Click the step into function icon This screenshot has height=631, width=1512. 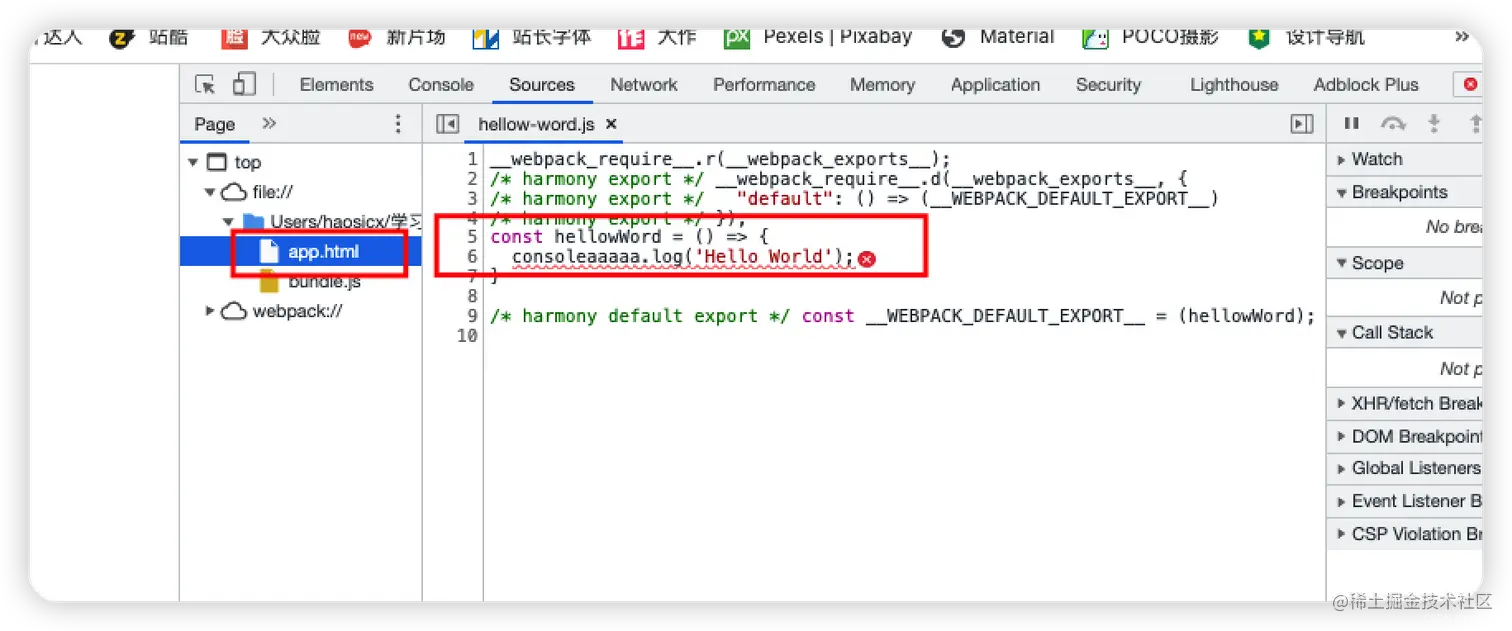1434,124
